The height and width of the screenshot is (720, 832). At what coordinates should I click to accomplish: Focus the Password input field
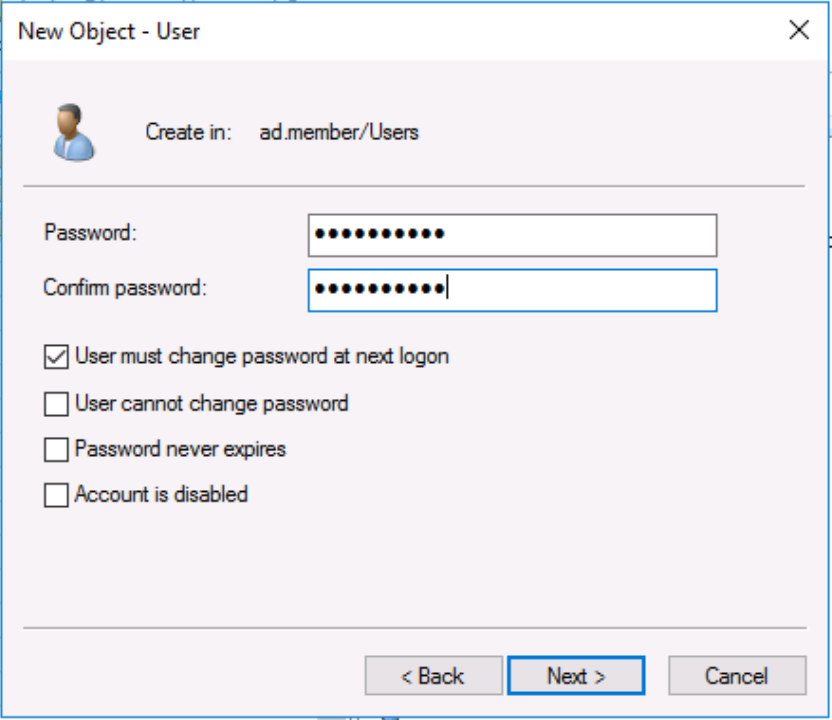pyautogui.click(x=512, y=235)
